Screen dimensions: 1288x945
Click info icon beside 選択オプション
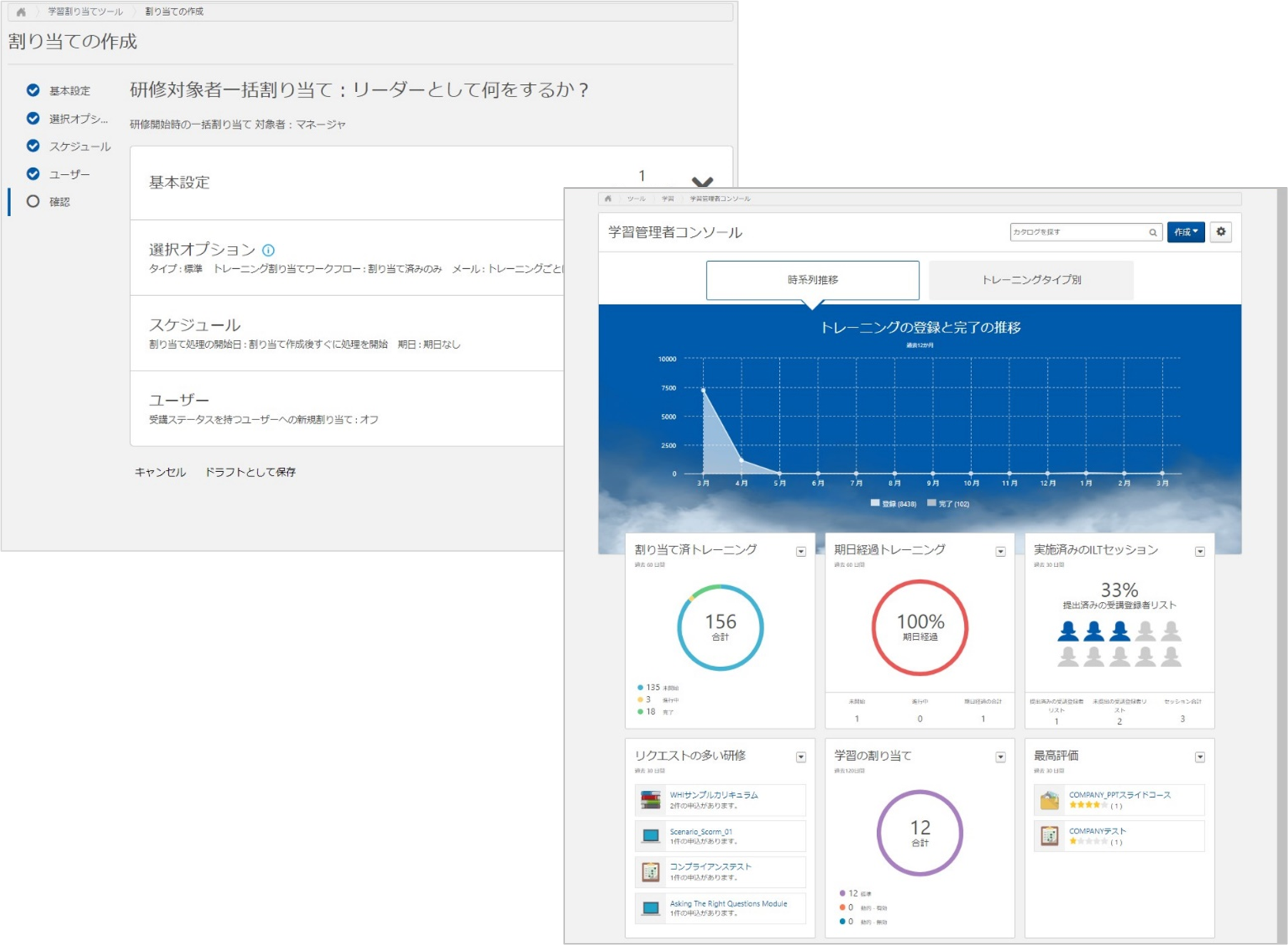(268, 250)
